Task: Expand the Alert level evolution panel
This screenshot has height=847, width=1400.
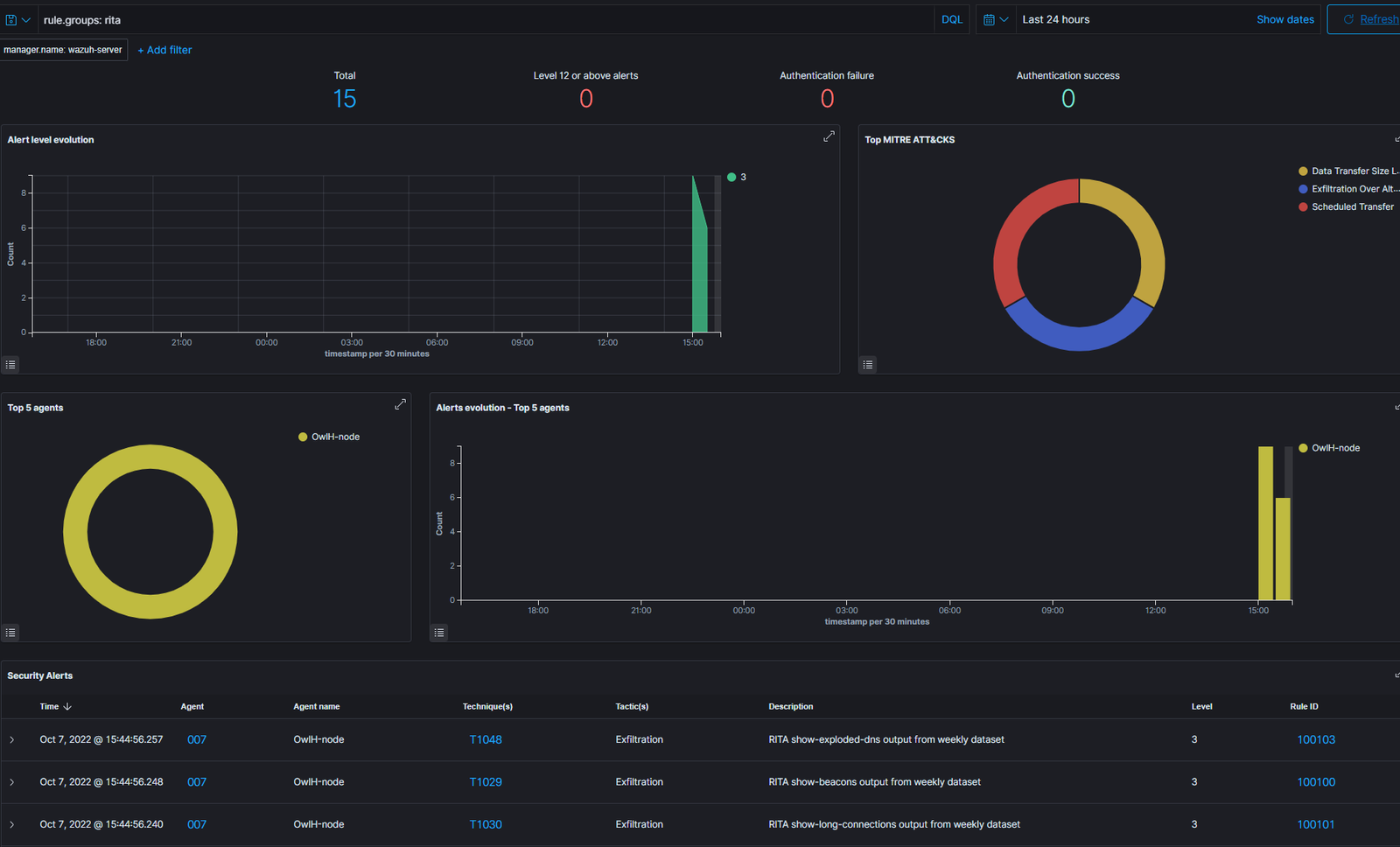Action: [829, 136]
